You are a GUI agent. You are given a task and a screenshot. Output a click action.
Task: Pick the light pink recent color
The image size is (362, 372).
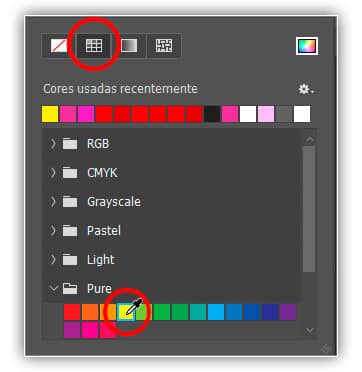[266, 114]
